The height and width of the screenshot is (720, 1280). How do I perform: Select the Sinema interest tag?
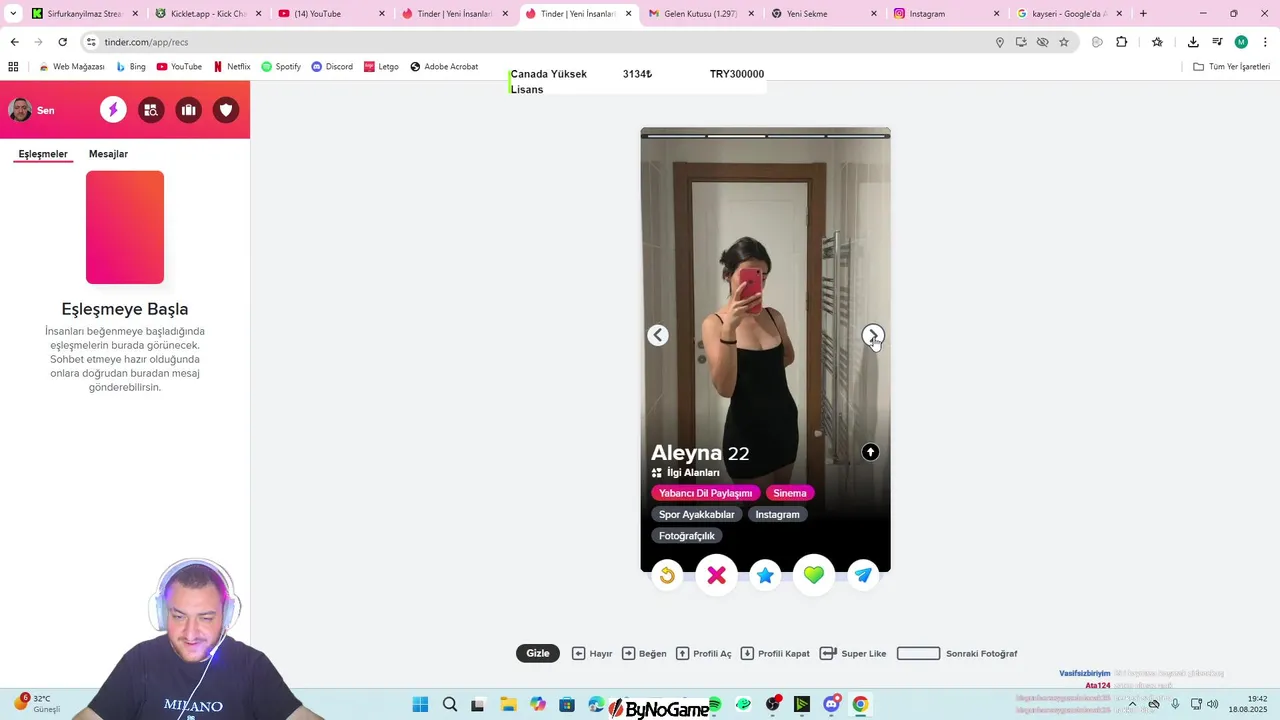tap(790, 493)
